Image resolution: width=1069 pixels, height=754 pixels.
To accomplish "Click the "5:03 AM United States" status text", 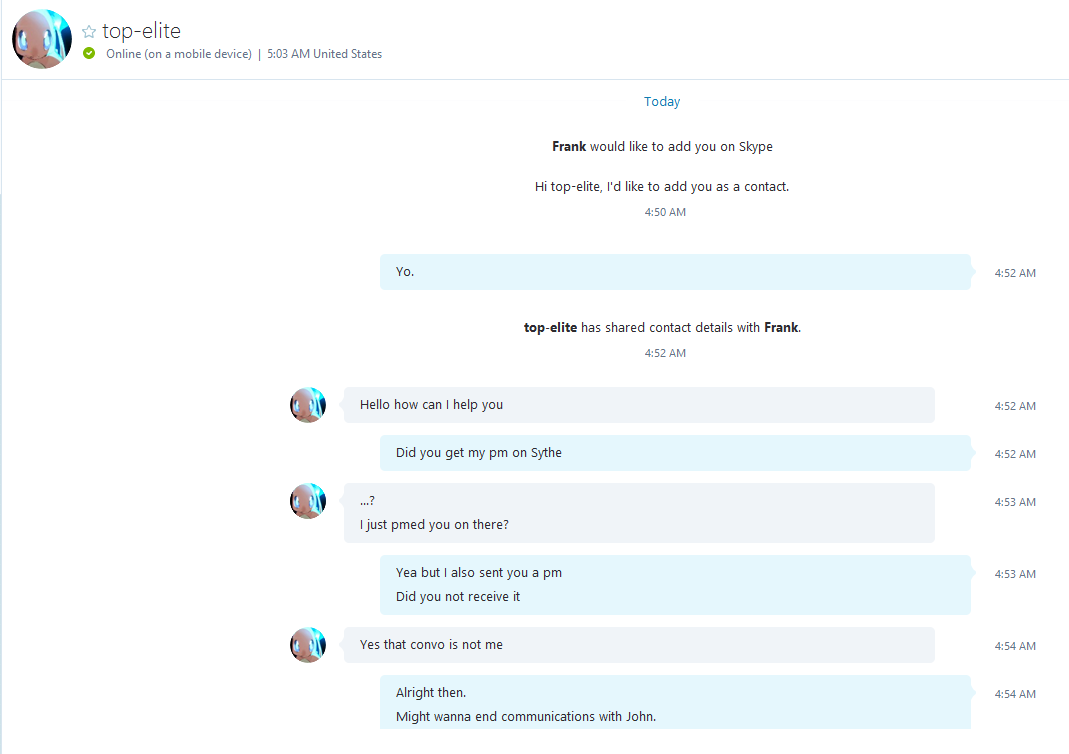I will point(325,54).
